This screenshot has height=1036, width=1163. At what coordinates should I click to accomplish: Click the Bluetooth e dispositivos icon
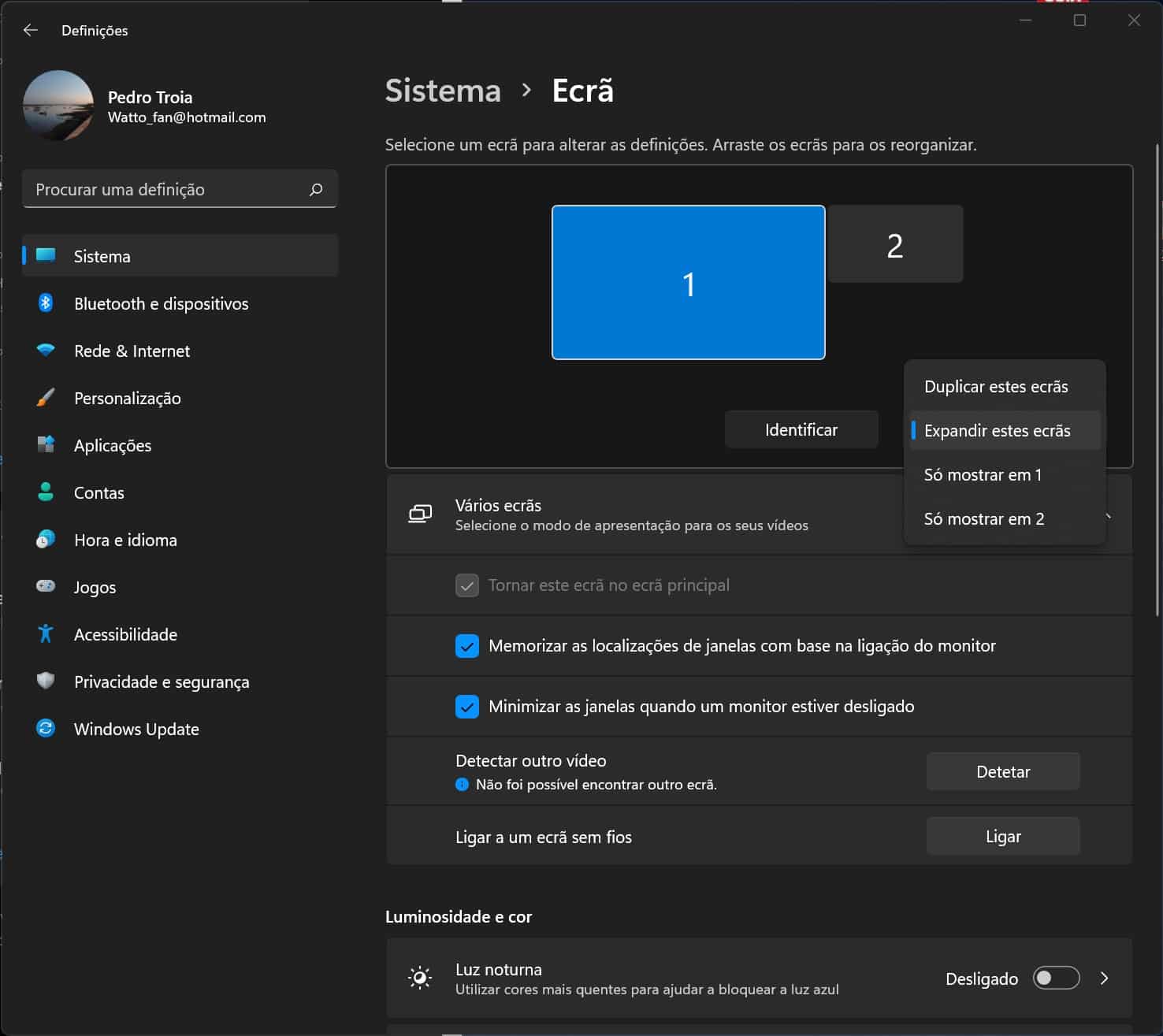click(46, 303)
